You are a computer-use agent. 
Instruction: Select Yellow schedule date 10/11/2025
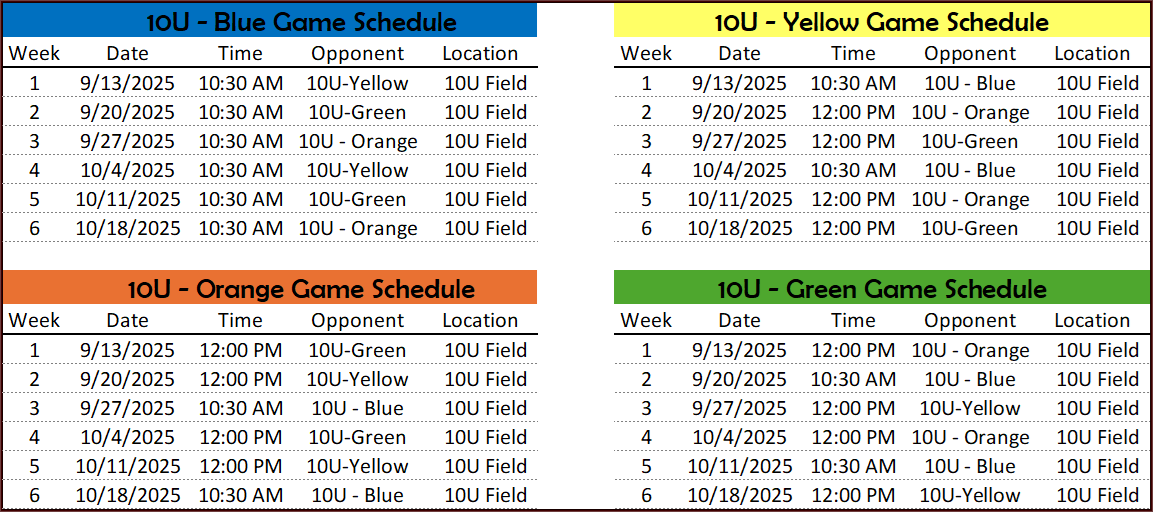tap(740, 199)
